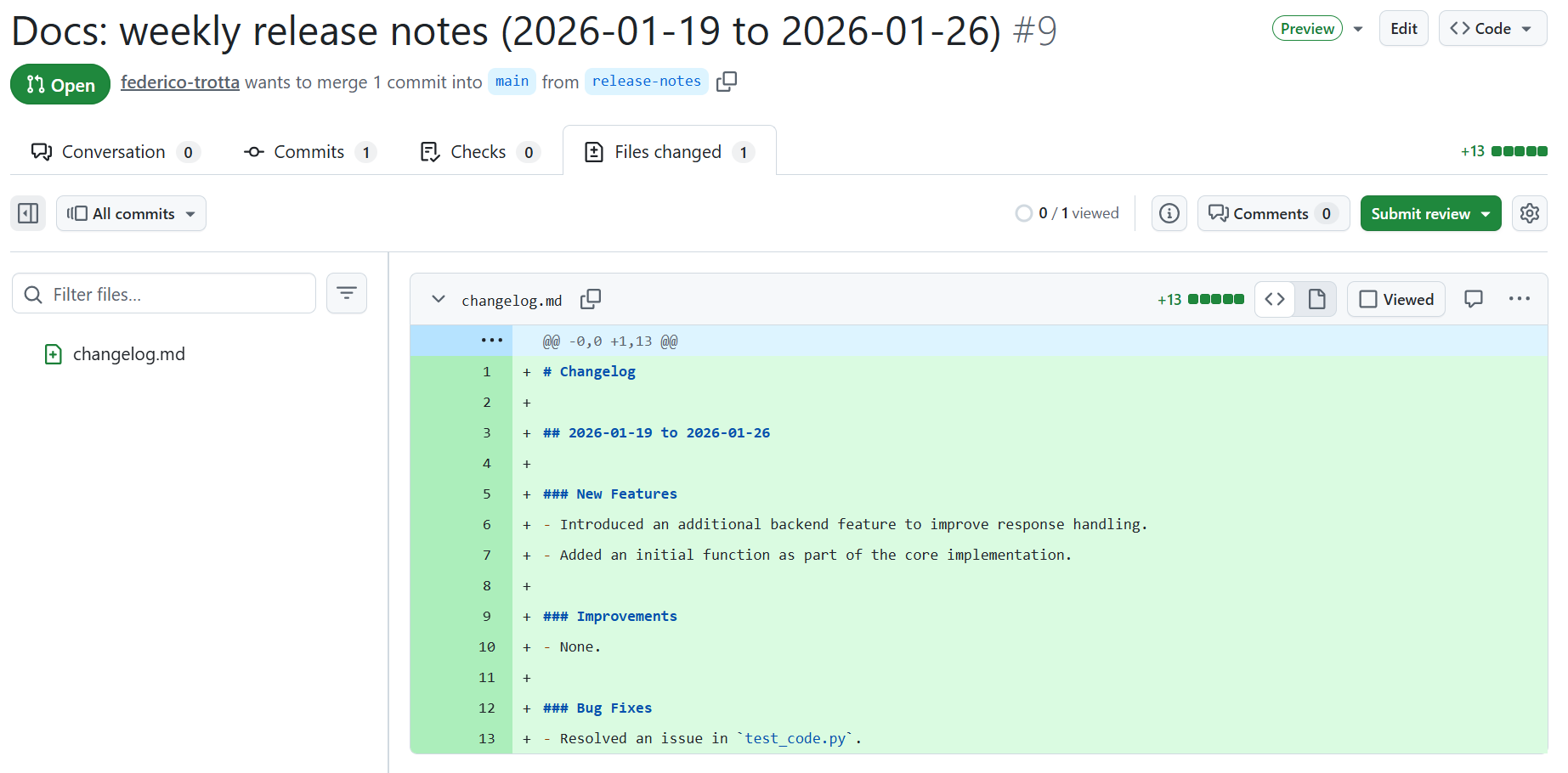Switch to the Conversation tab

(x=114, y=151)
